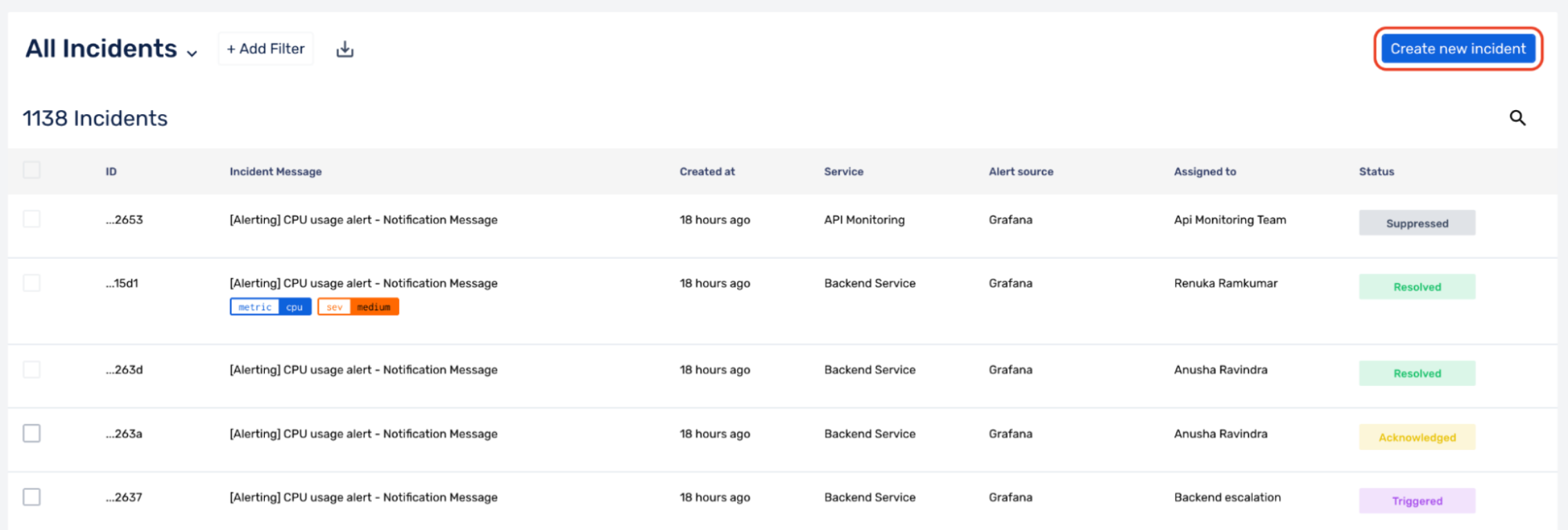Click the incident message in row ...2653
The width and height of the screenshot is (1568, 530).
click(x=364, y=220)
